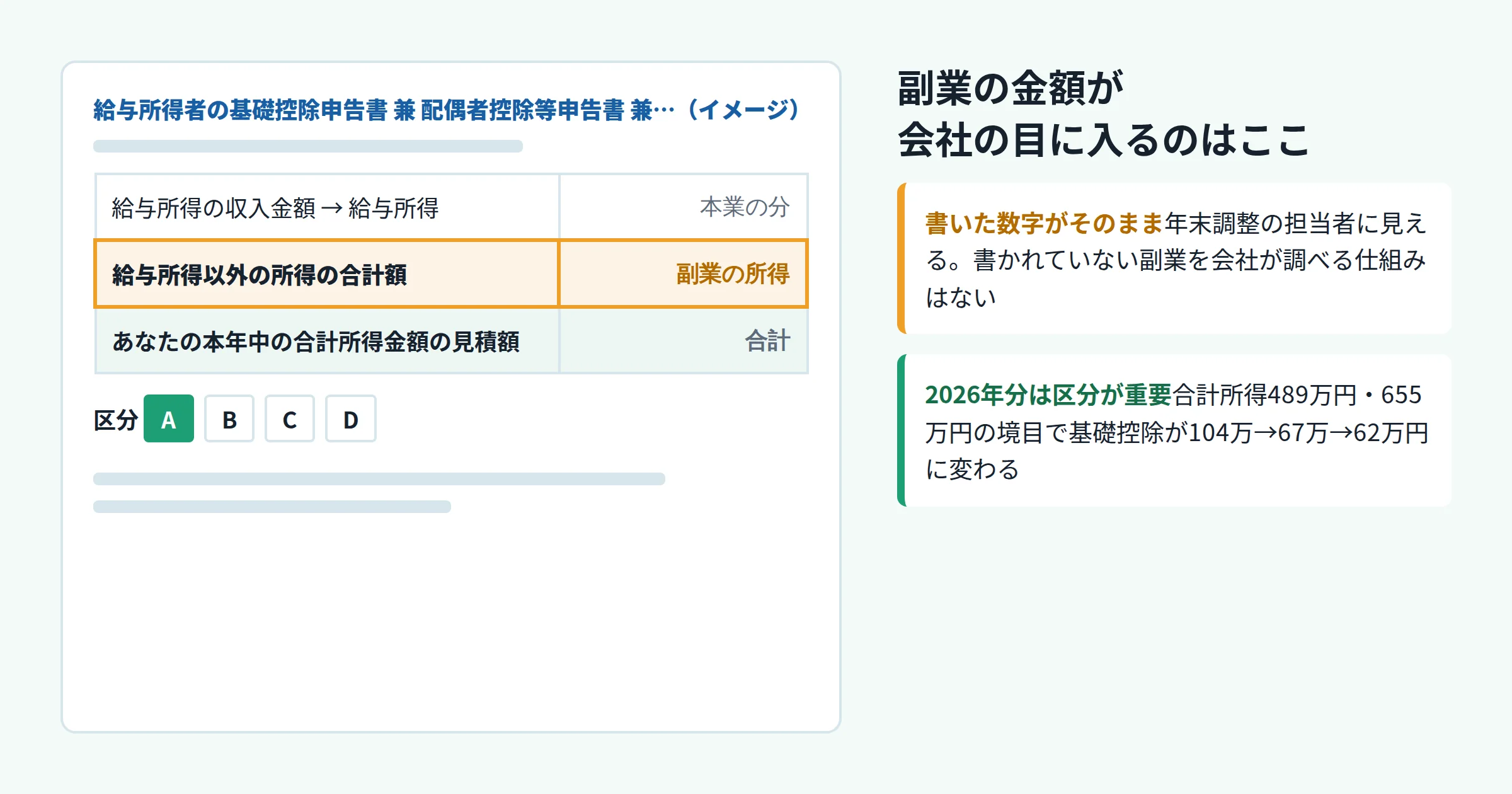Select category D box
1512x794 pixels.
click(351, 418)
